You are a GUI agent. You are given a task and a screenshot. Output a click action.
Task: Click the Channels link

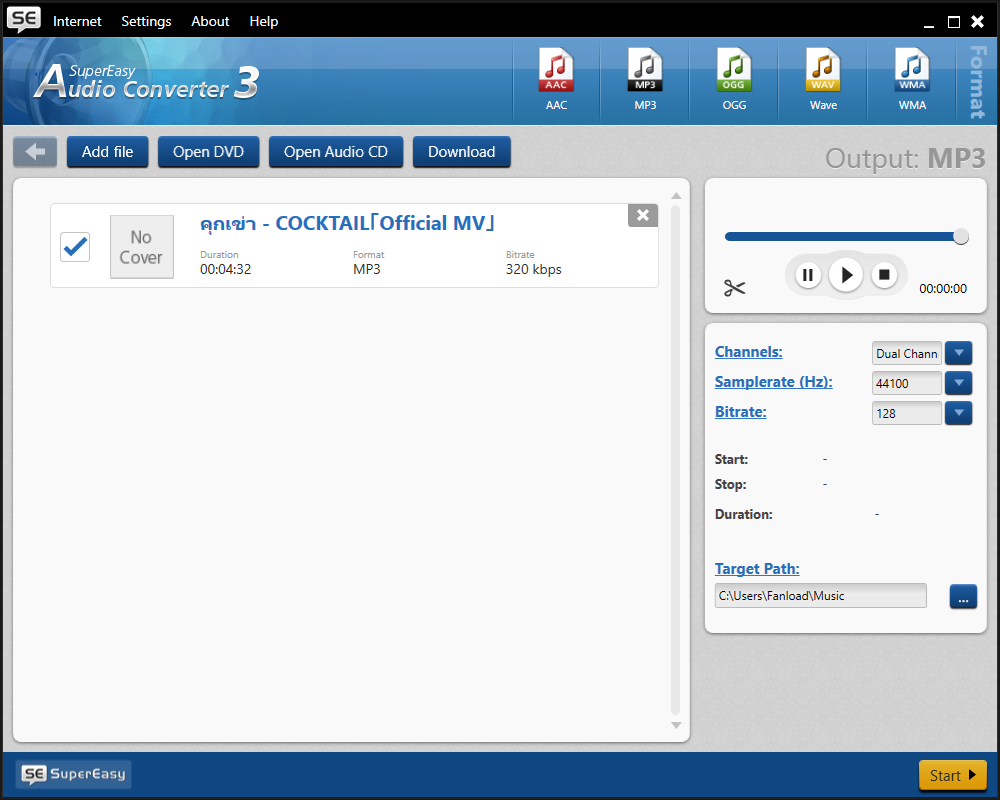(x=748, y=352)
